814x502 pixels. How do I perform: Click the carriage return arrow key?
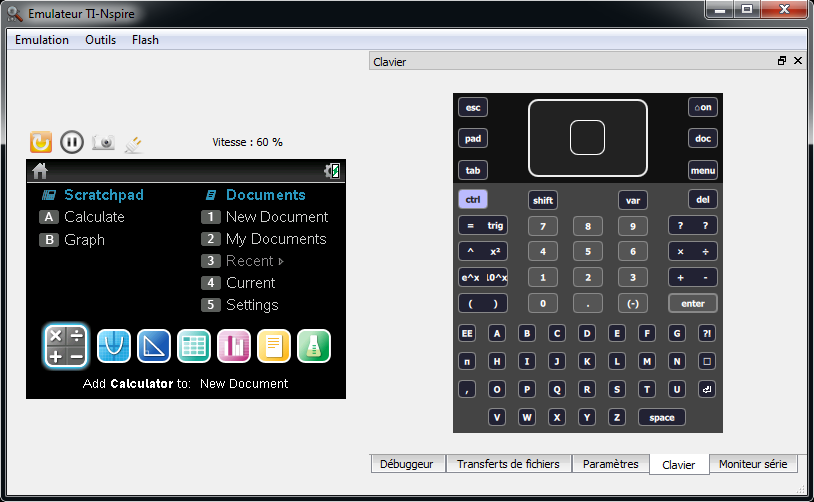coord(707,389)
